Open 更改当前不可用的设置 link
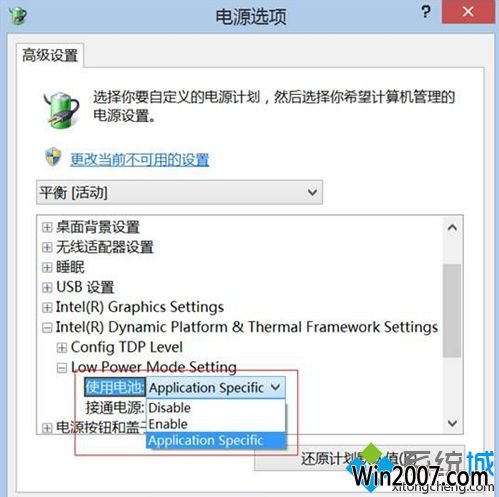This screenshot has width=499, height=497. click(140, 160)
